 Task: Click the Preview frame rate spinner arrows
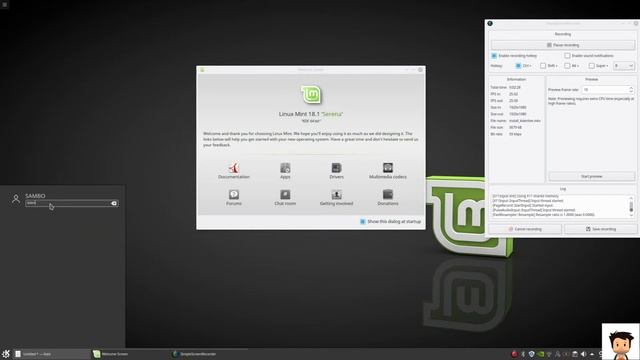pos(631,89)
